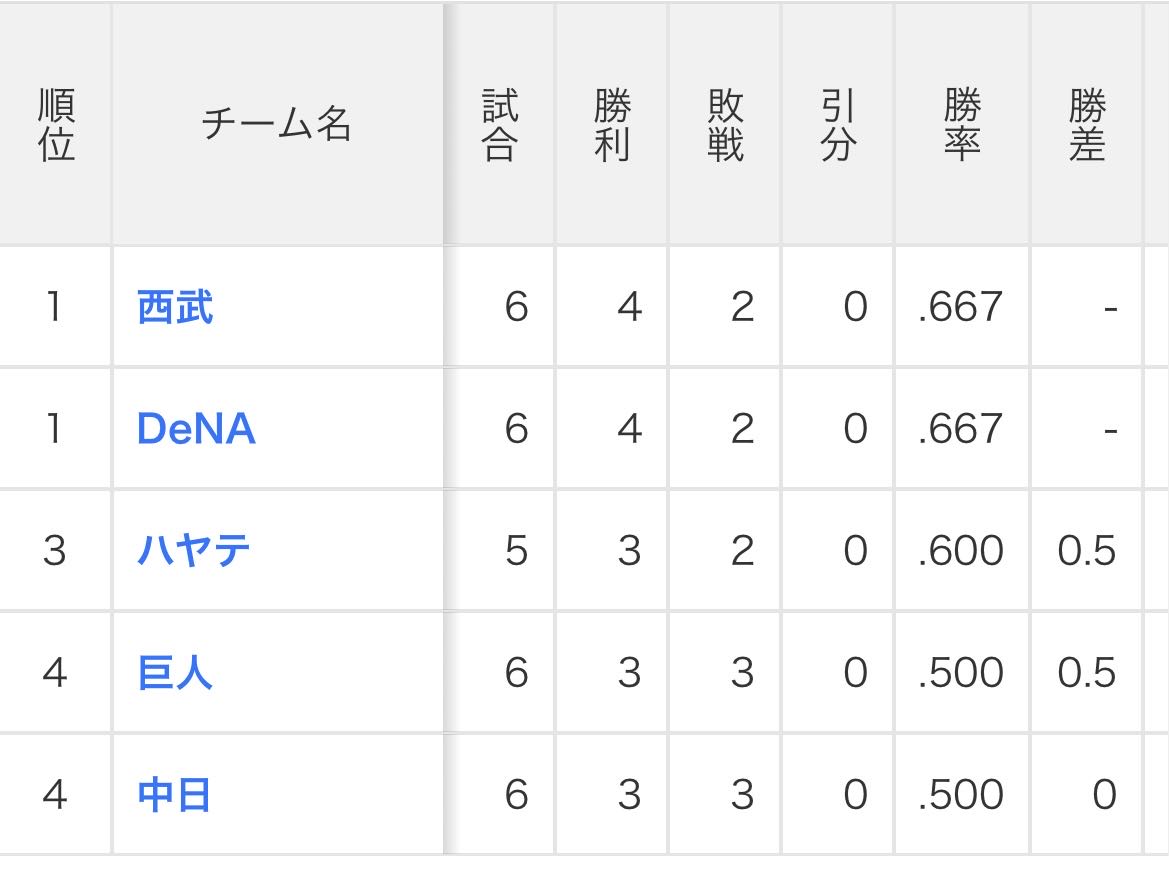Click the 勝利 column header
This screenshot has width=1169, height=870.
tap(612, 125)
